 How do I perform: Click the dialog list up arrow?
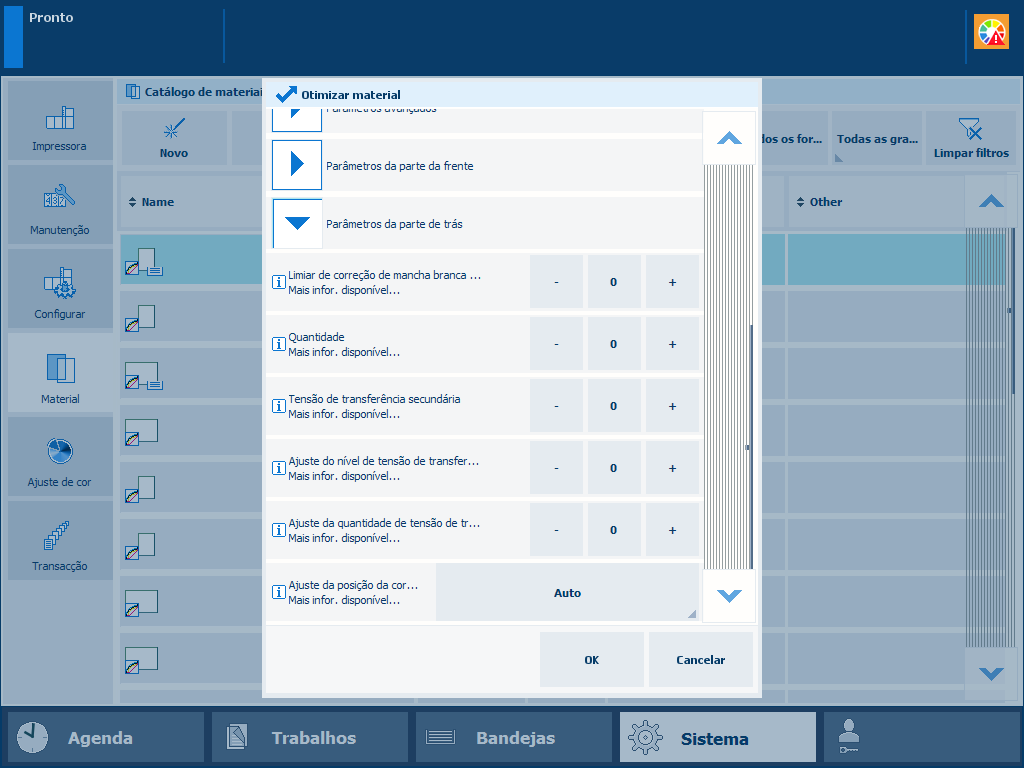(729, 138)
